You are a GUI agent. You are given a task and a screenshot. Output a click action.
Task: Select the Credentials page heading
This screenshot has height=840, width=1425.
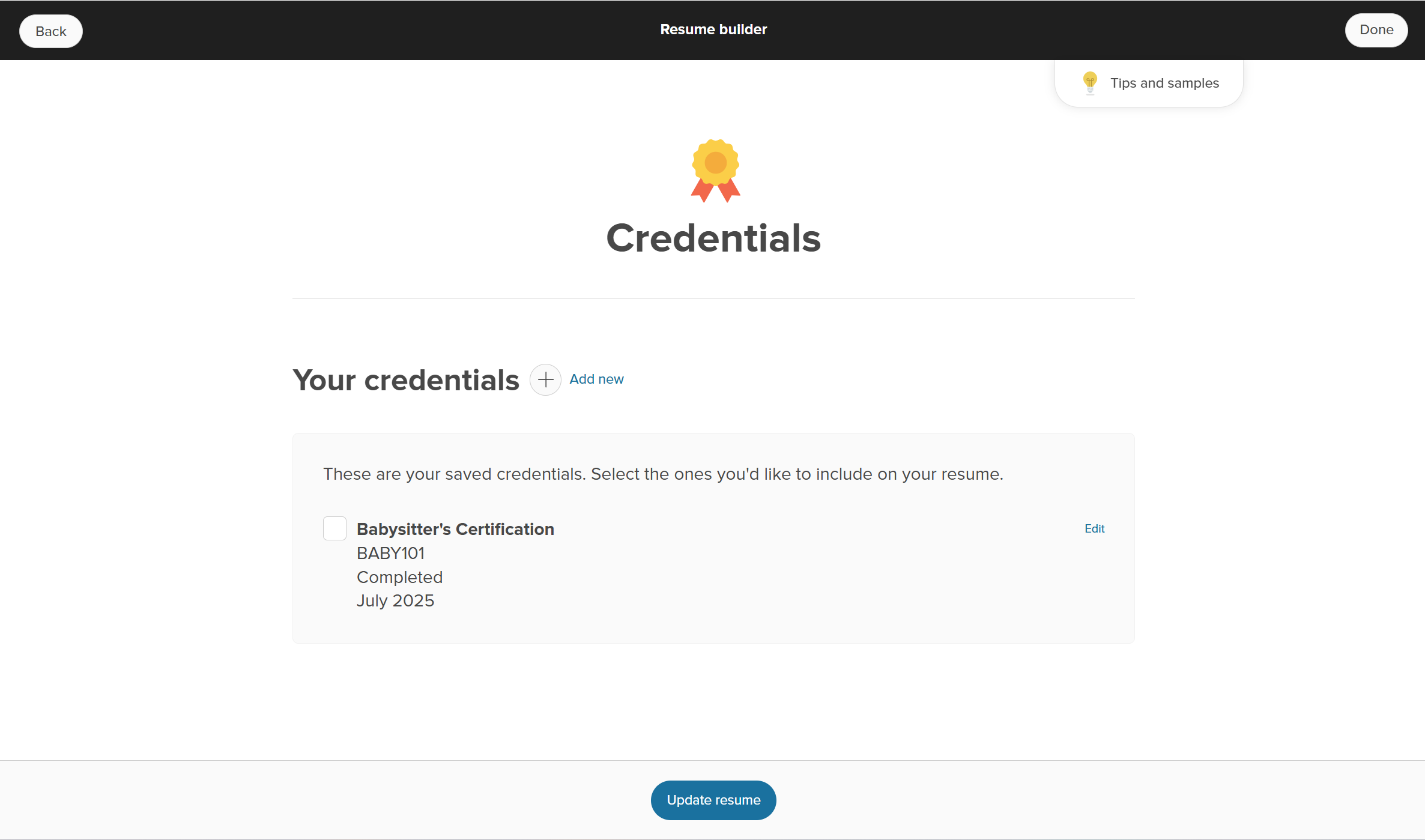(x=713, y=238)
